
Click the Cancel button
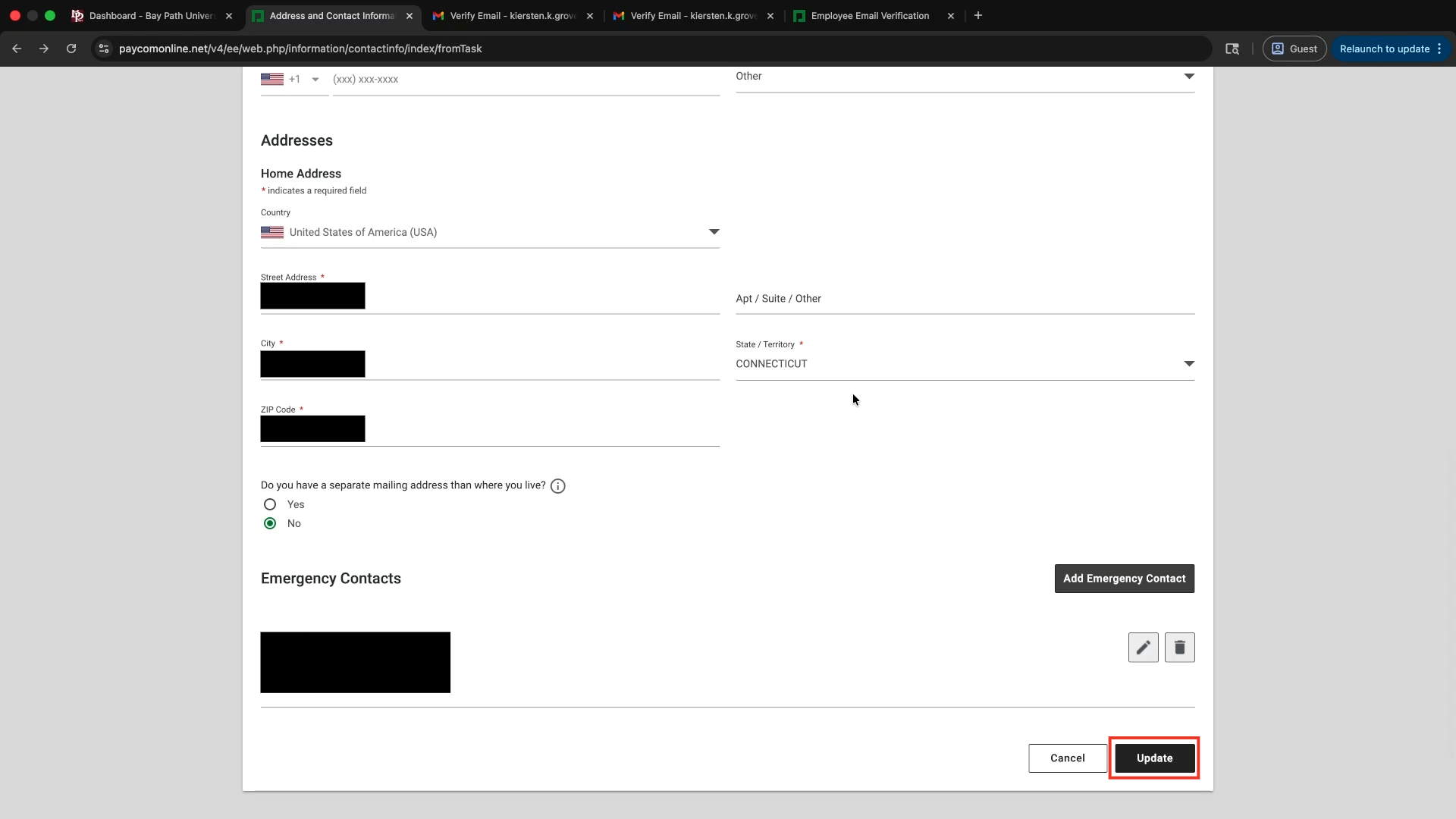click(1067, 758)
